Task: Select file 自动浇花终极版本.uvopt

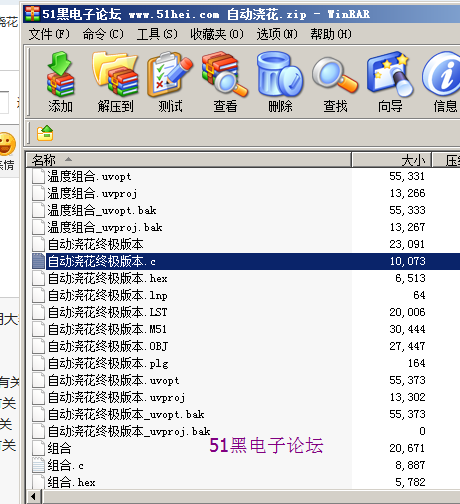Action: pyautogui.click(x=113, y=380)
